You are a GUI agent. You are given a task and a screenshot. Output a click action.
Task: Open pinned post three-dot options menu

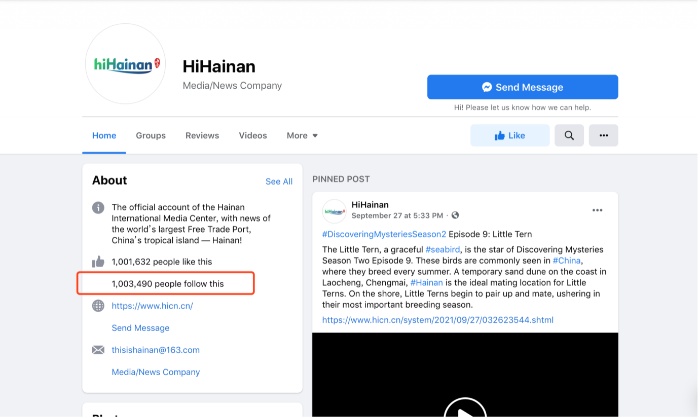tap(597, 210)
